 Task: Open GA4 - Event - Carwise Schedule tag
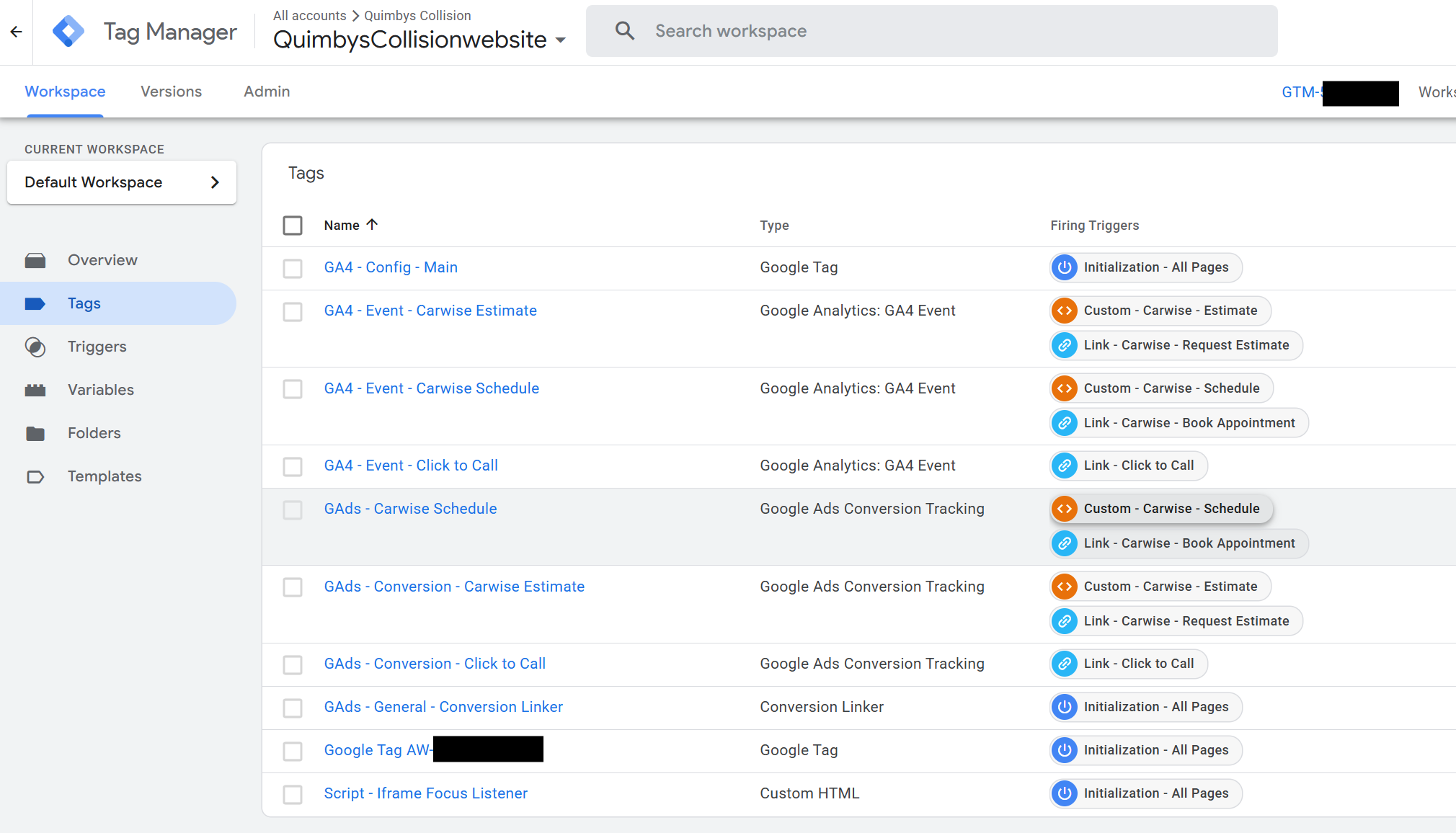click(432, 388)
